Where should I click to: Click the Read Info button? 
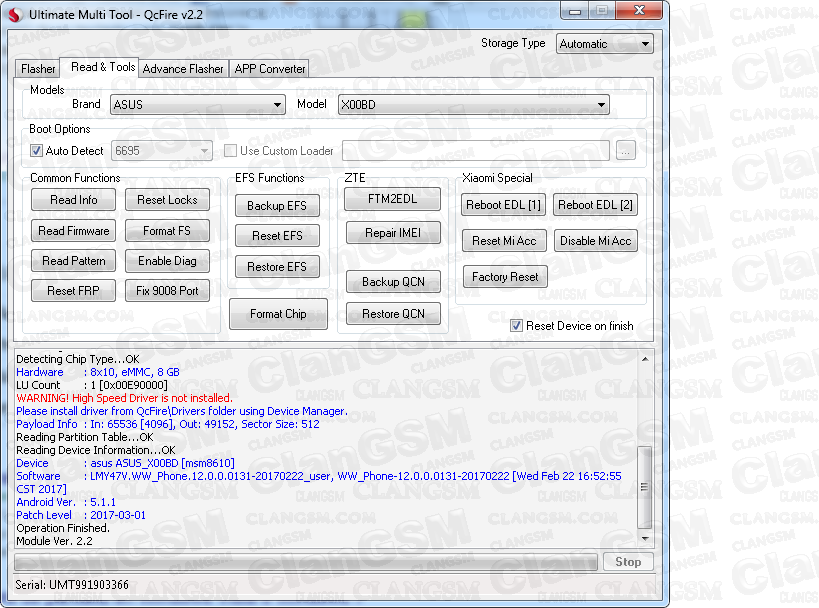(74, 200)
